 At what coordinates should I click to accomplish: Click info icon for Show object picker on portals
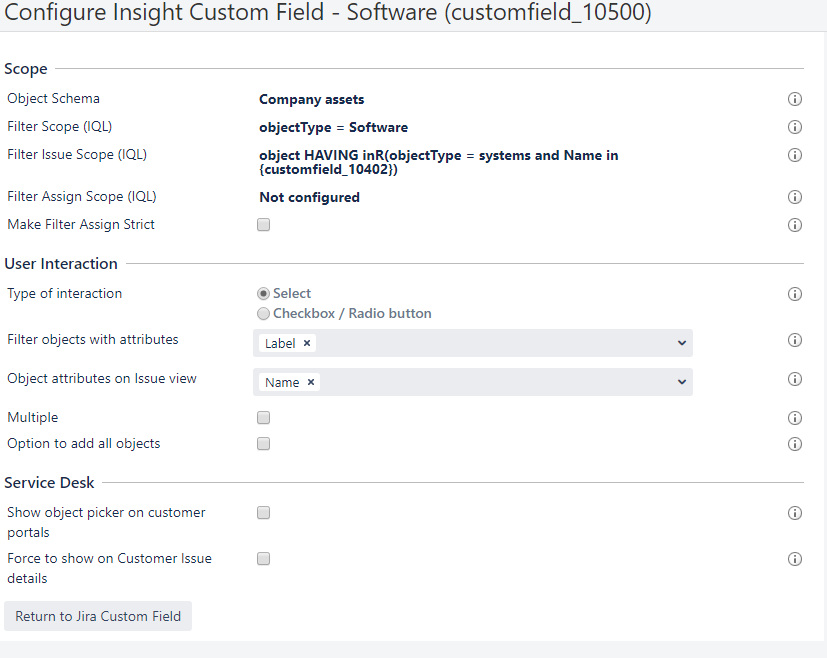point(794,513)
